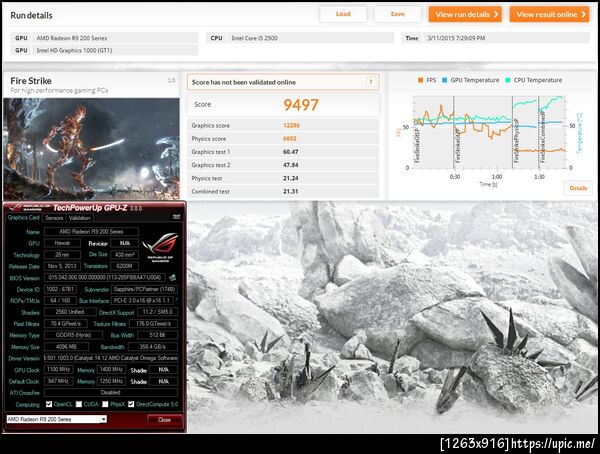Click the Subvendor Sapphire/PCPartner field

144,289
